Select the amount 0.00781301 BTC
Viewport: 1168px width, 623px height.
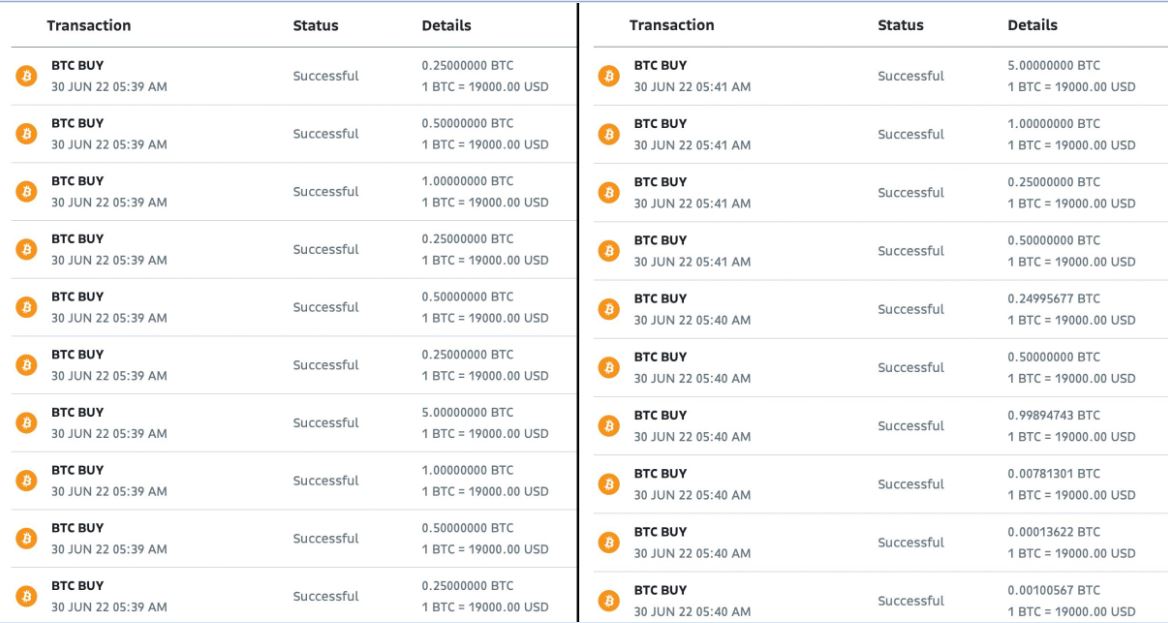(1053, 473)
